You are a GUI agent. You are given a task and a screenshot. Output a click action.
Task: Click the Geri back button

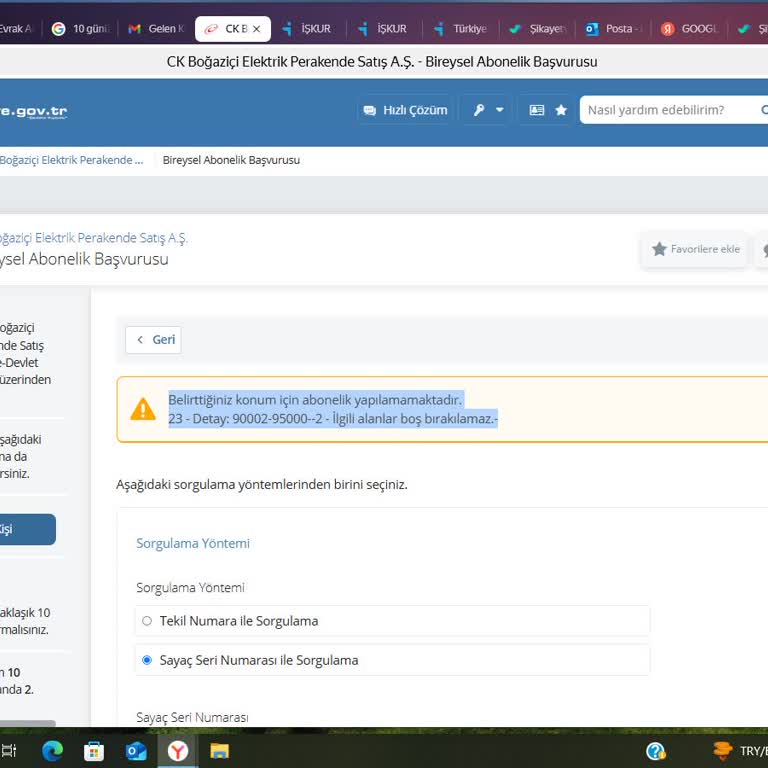153,340
